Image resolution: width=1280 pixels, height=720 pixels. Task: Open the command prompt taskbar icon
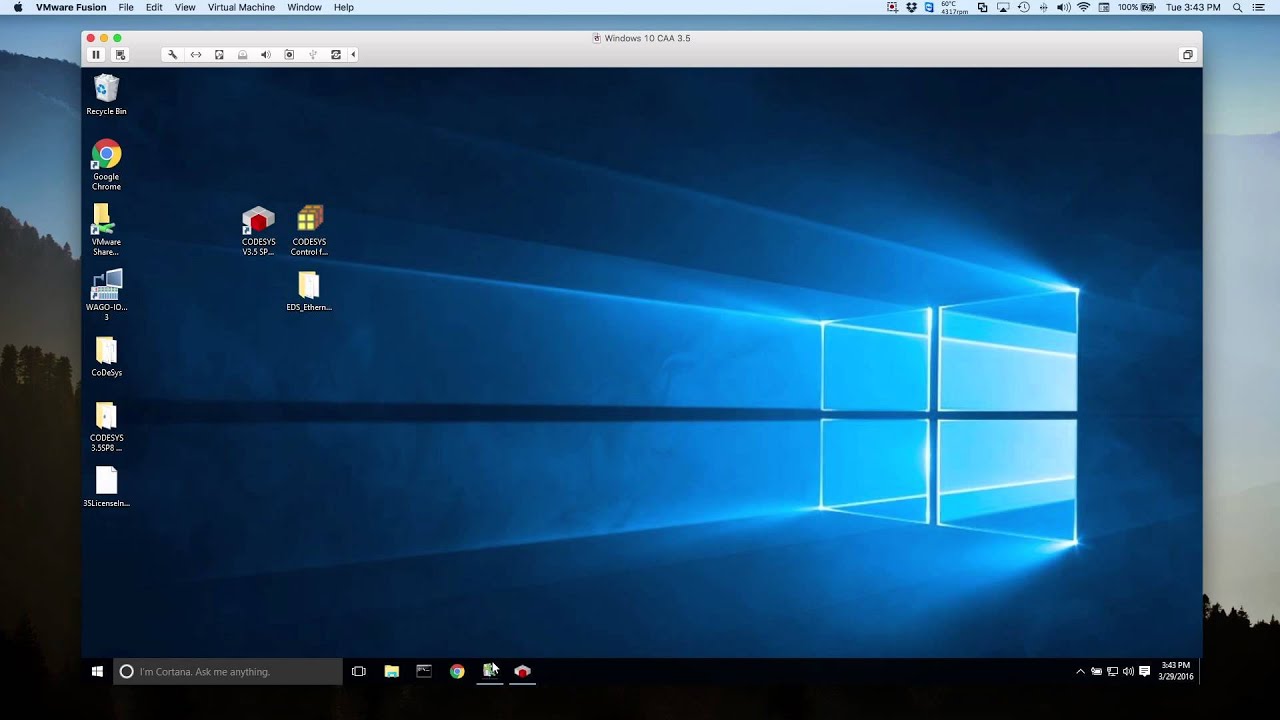(x=424, y=671)
